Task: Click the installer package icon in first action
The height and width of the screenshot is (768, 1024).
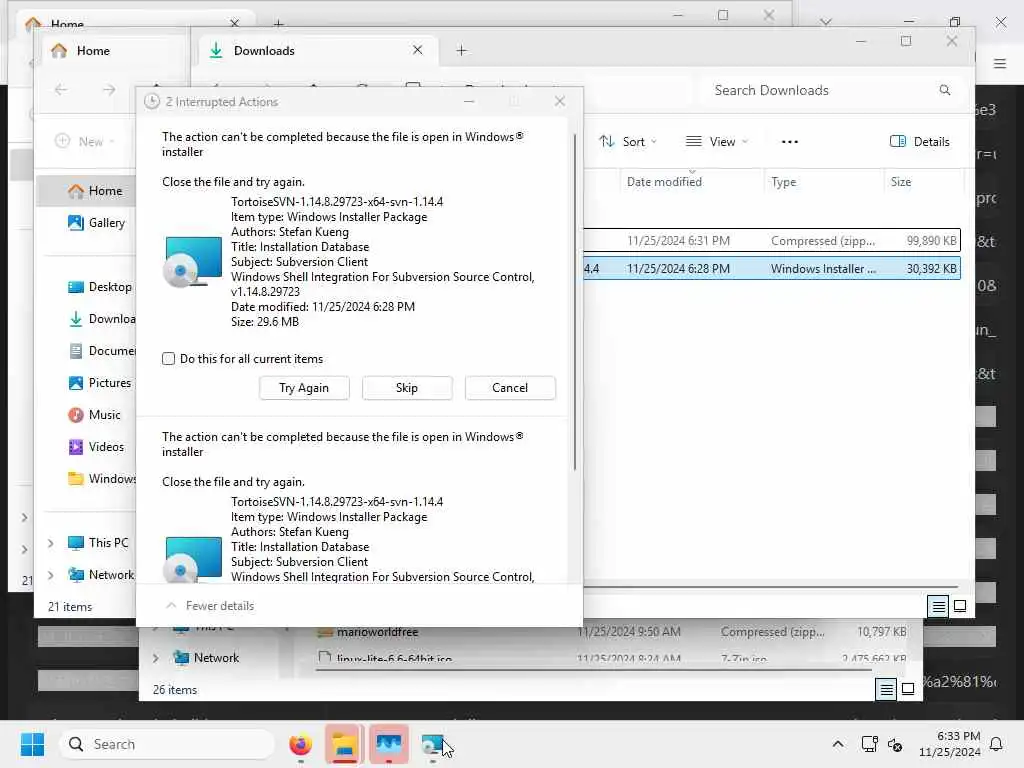Action: click(x=193, y=262)
